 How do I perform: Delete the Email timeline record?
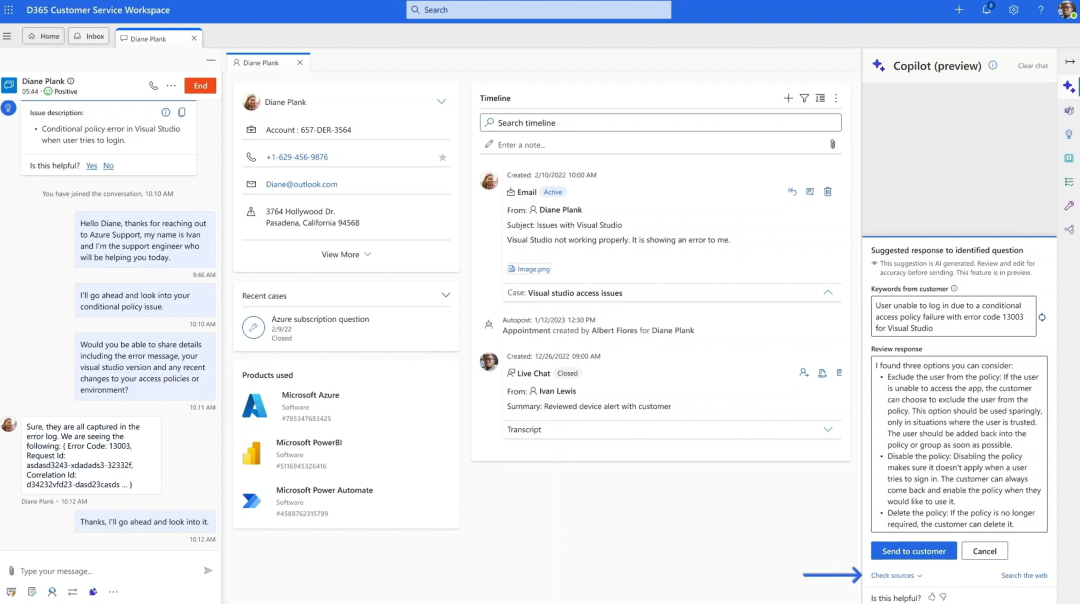[x=828, y=192]
